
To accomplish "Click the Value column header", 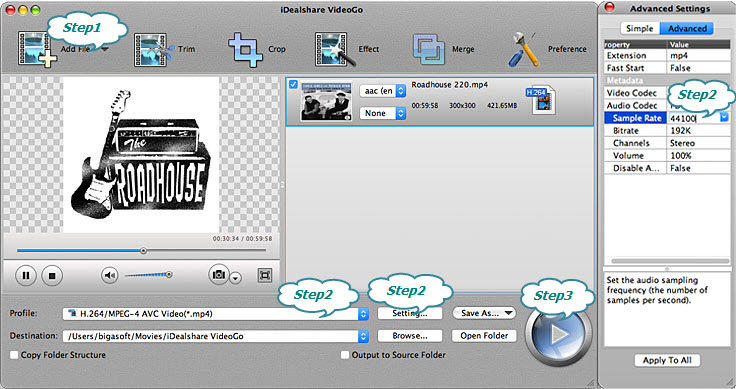I will click(698, 45).
